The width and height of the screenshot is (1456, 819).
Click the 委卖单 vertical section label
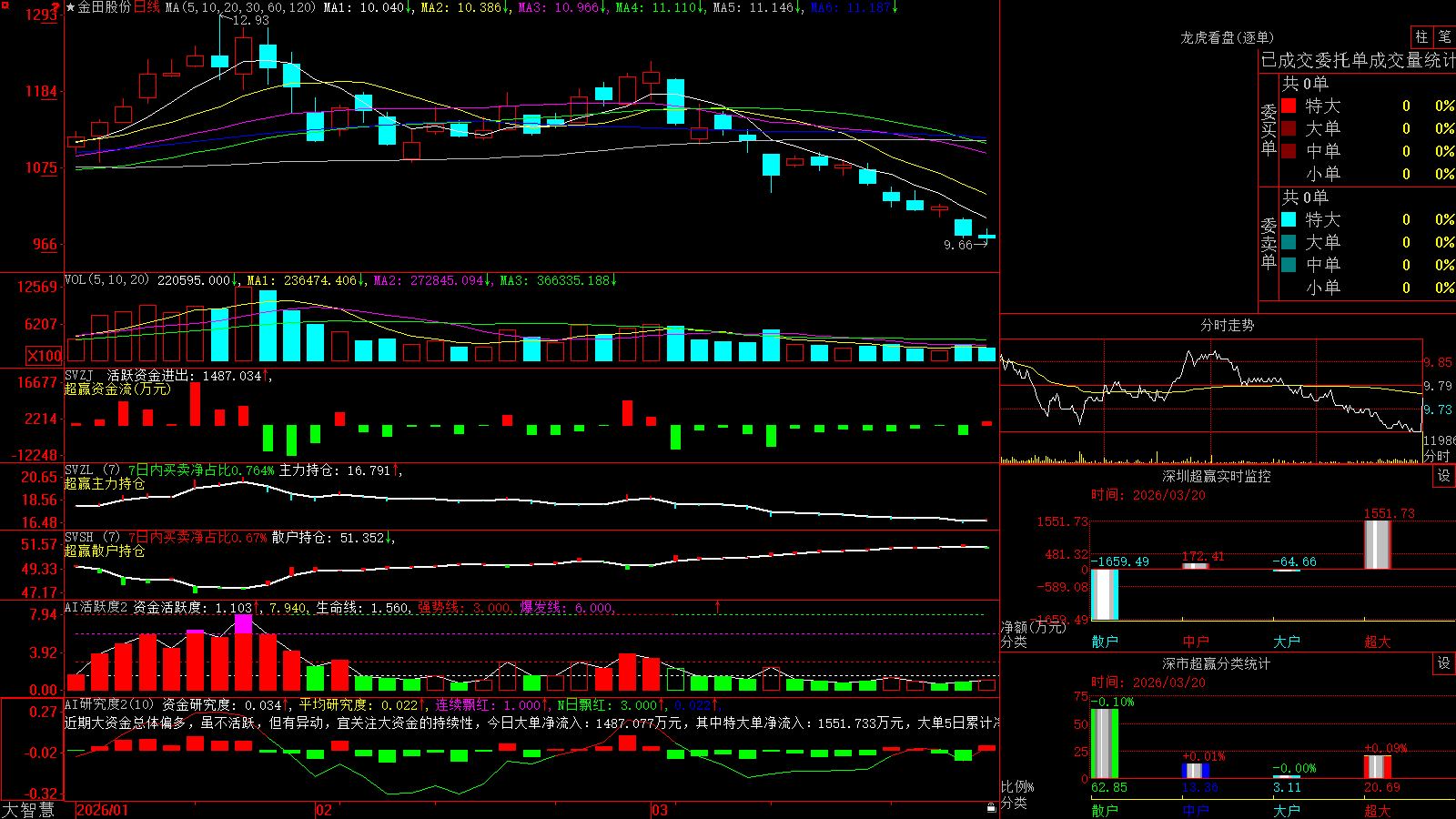(1269, 243)
